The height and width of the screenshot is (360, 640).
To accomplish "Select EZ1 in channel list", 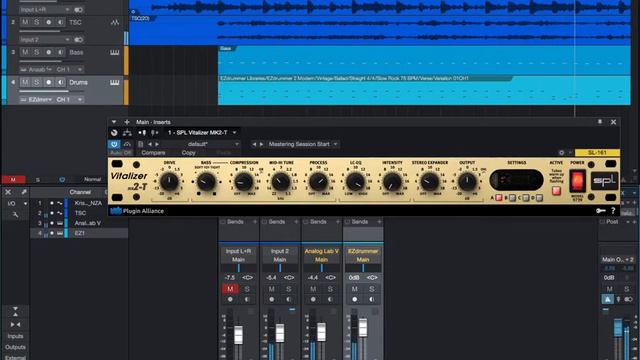I will pos(80,233).
